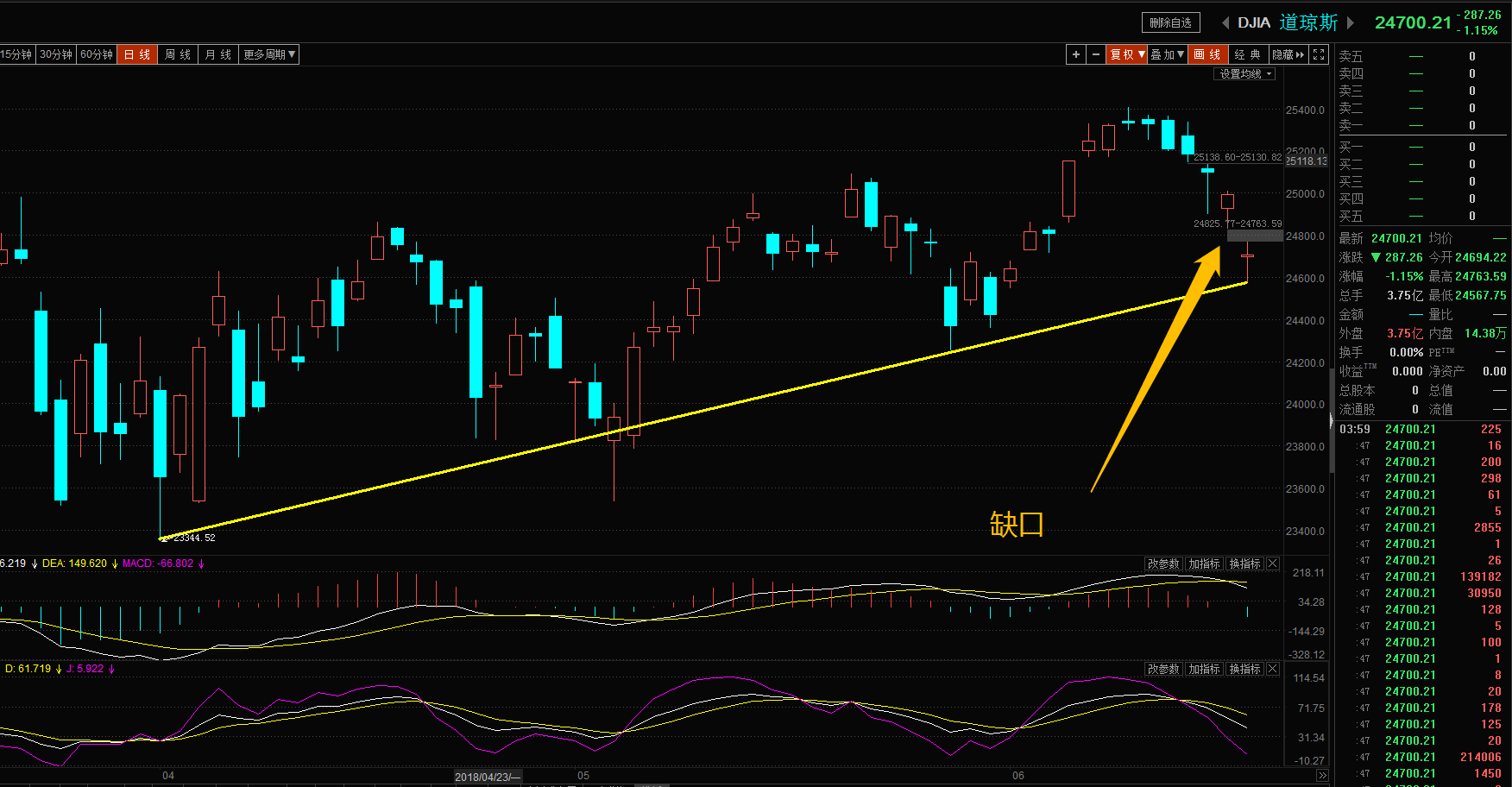Click 换指标 in the MACD panel
The width and height of the screenshot is (1512, 787).
click(1244, 563)
